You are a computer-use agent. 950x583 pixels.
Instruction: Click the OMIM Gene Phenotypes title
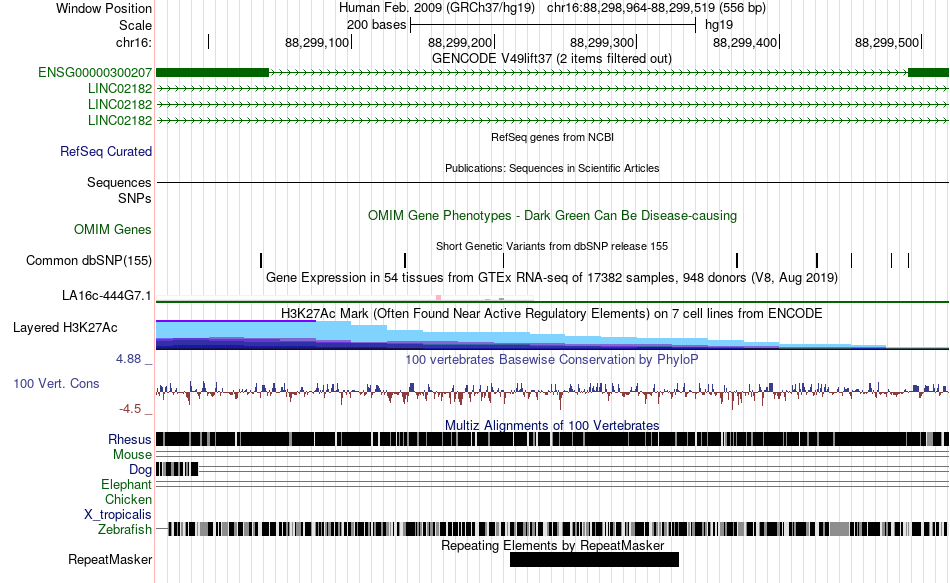click(x=552, y=216)
